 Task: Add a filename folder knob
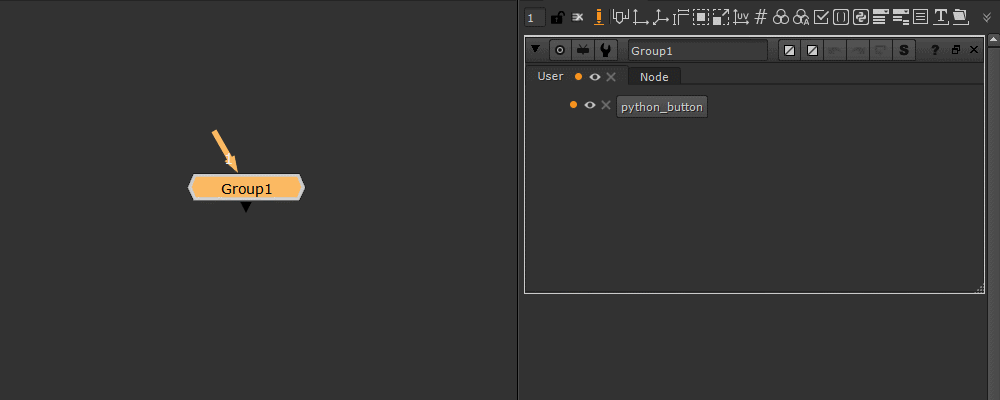[960, 17]
